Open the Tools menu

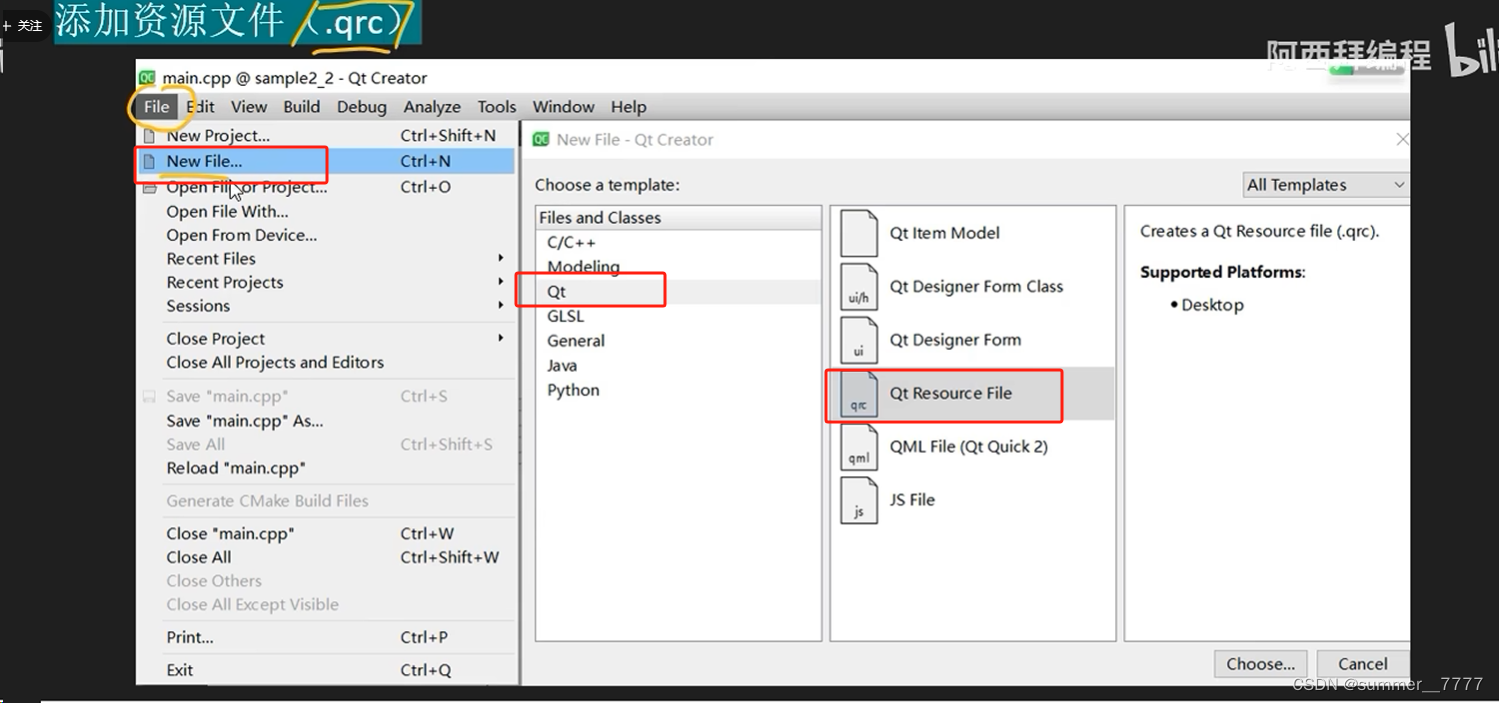(497, 107)
